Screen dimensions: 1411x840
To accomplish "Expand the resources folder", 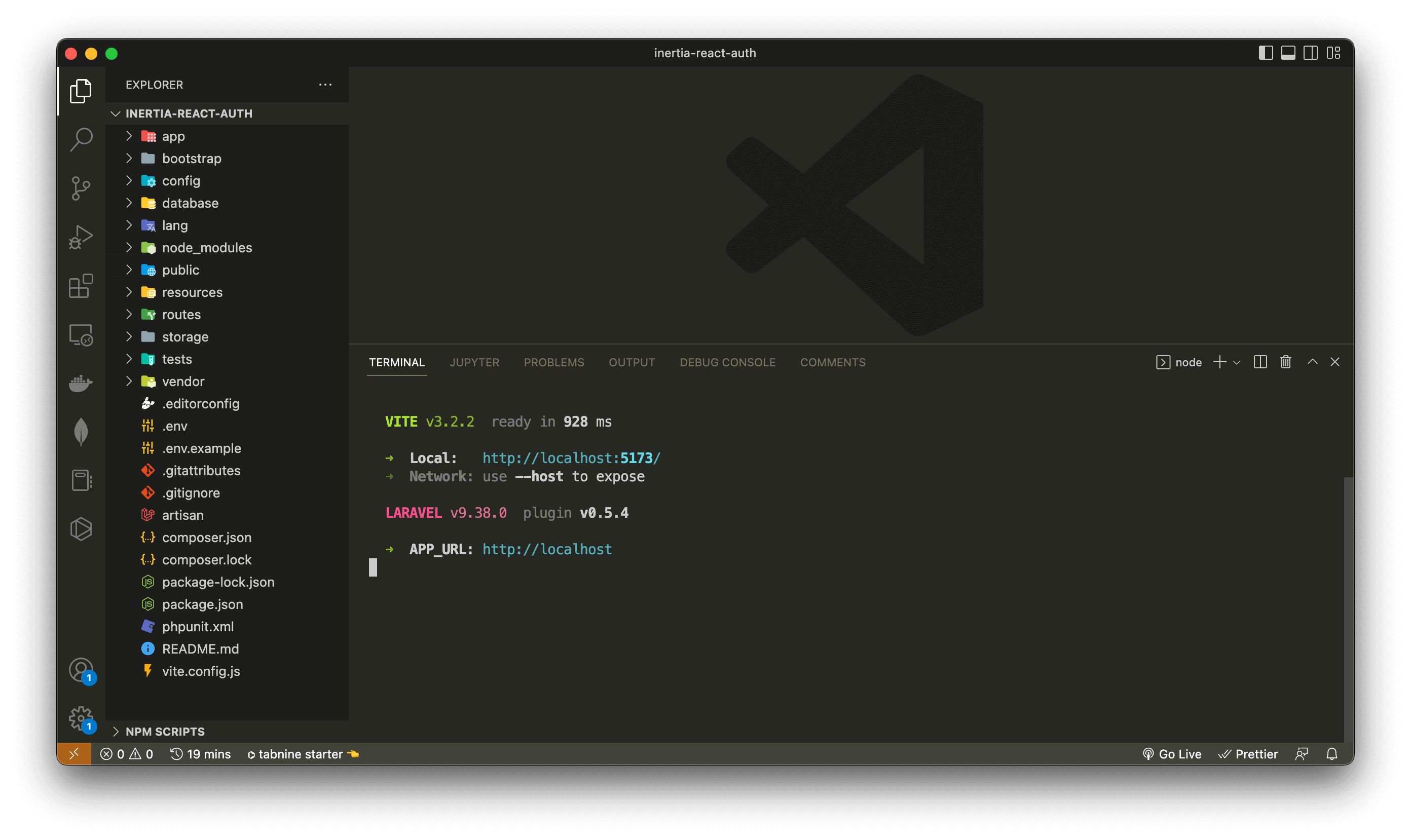I will point(192,292).
